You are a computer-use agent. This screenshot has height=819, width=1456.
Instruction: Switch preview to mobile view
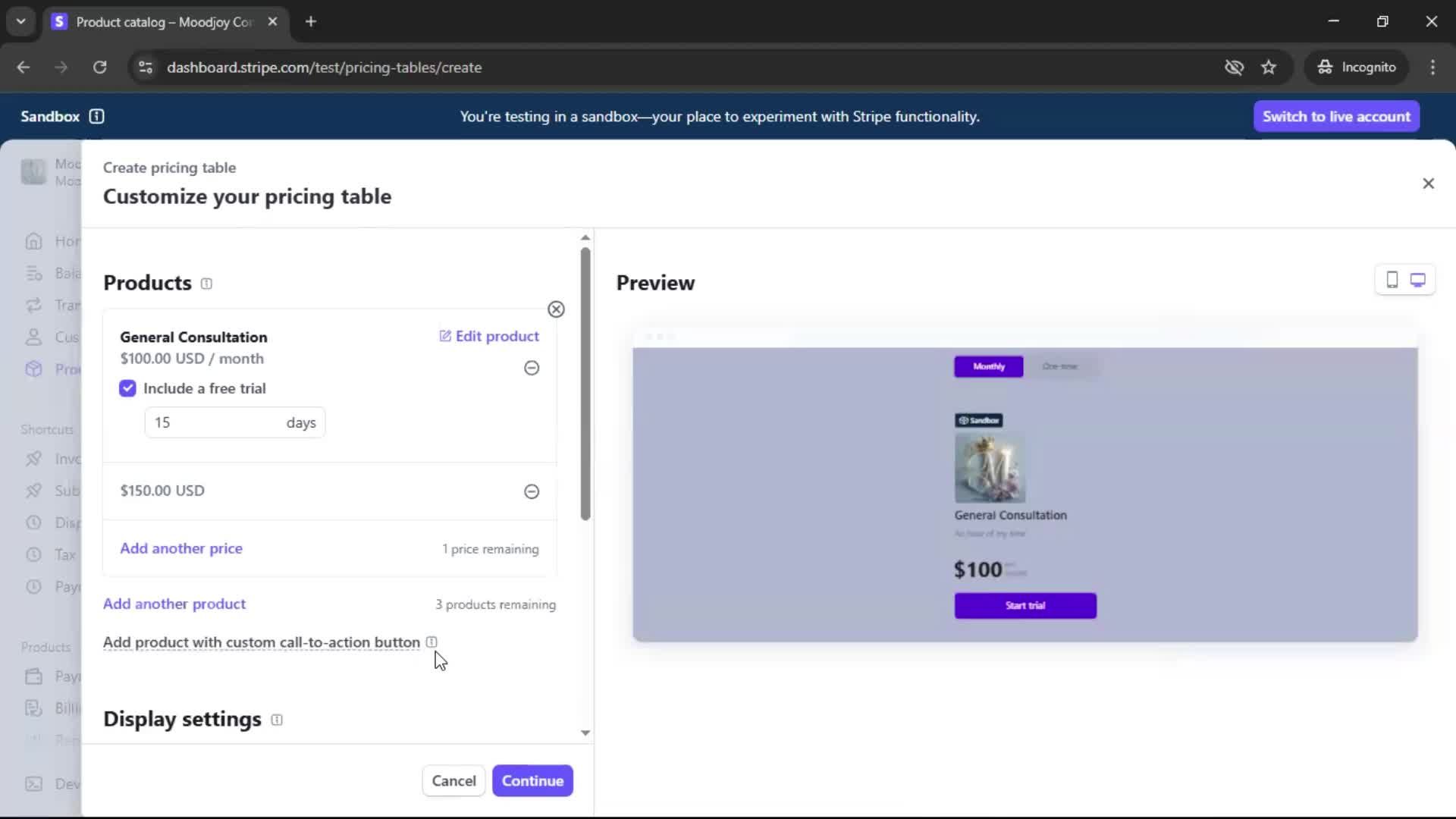tap(1392, 280)
